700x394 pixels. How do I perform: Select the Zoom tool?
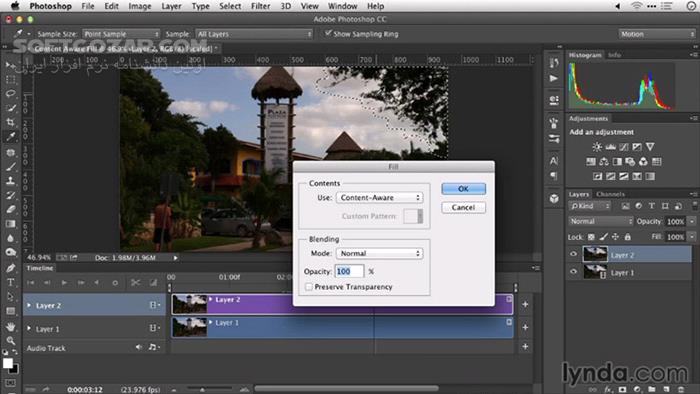click(10, 341)
